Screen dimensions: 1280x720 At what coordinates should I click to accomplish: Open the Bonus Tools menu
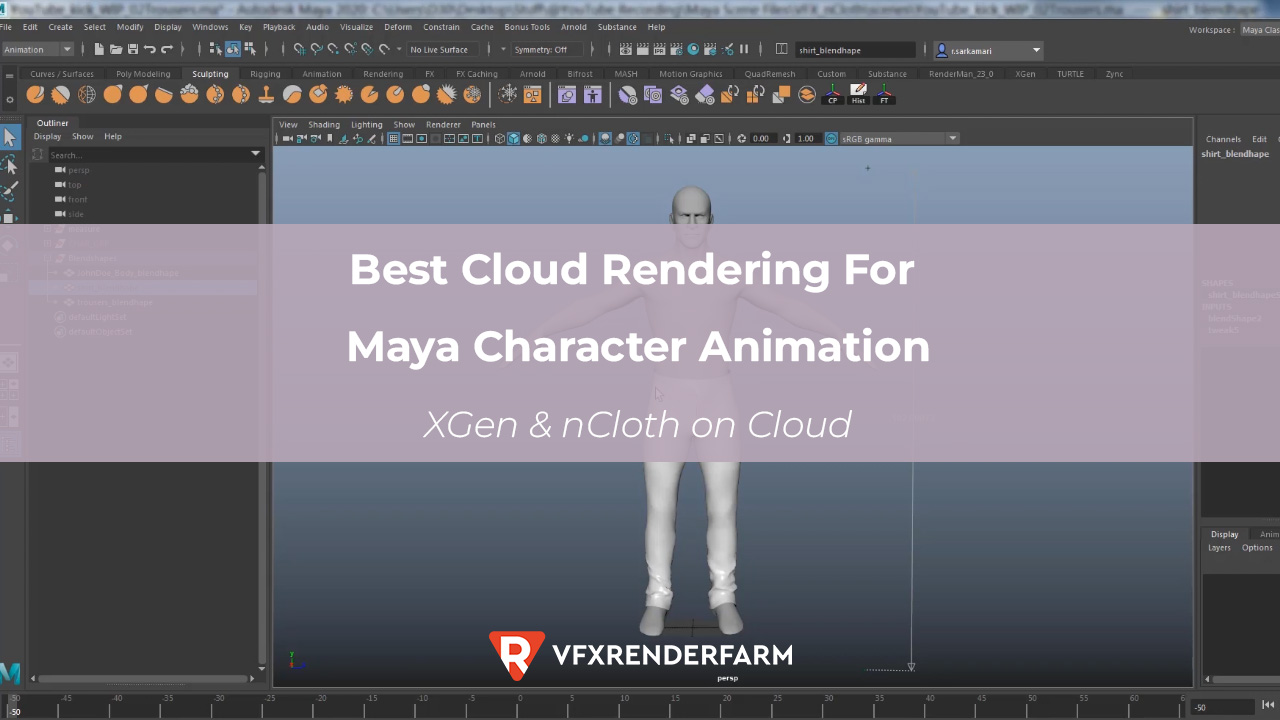(527, 27)
